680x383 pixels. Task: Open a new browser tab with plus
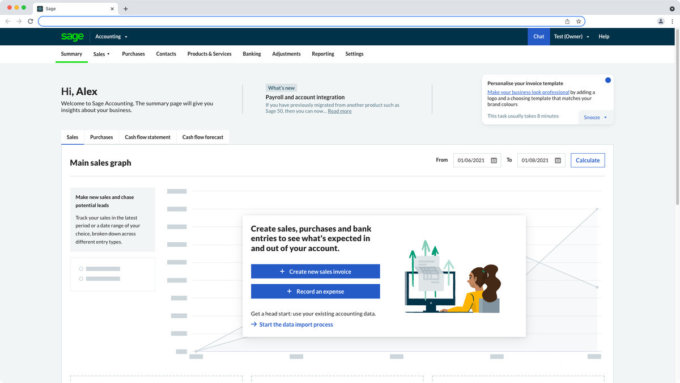click(125, 9)
